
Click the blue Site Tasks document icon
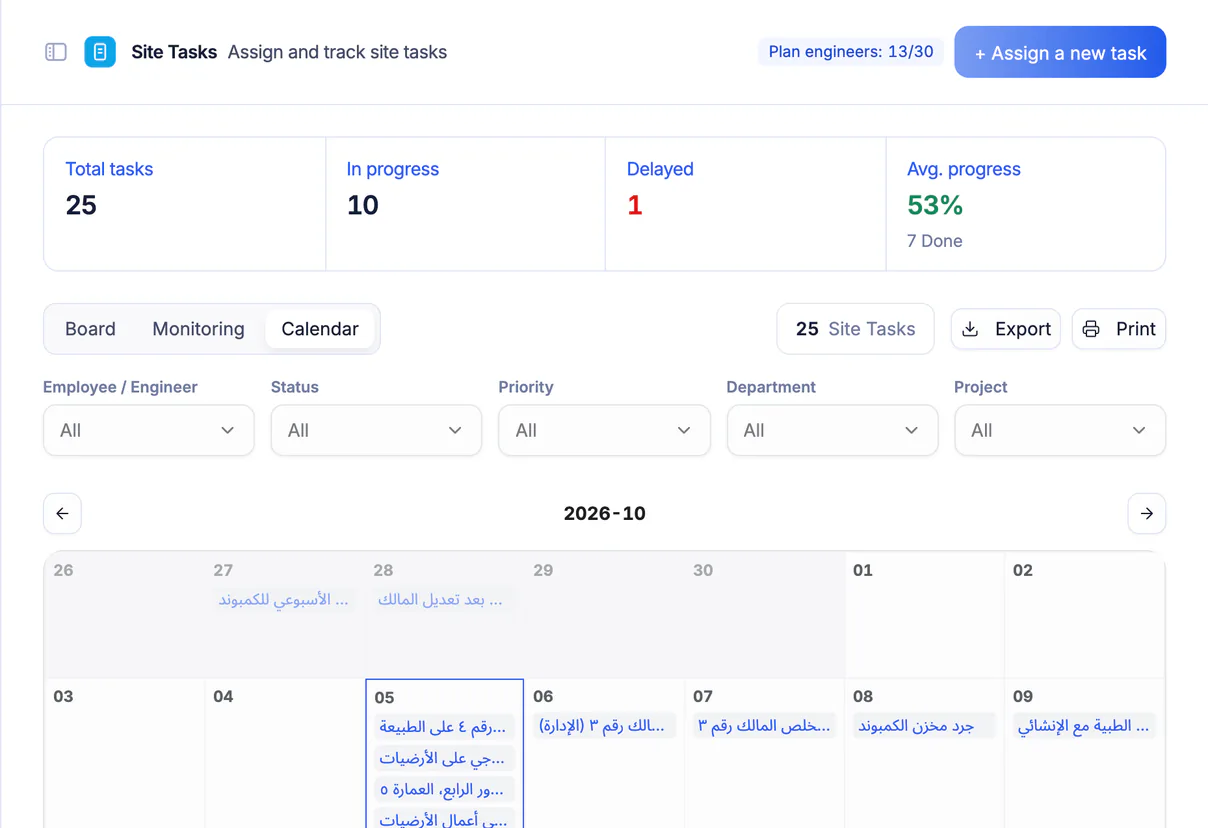click(100, 52)
